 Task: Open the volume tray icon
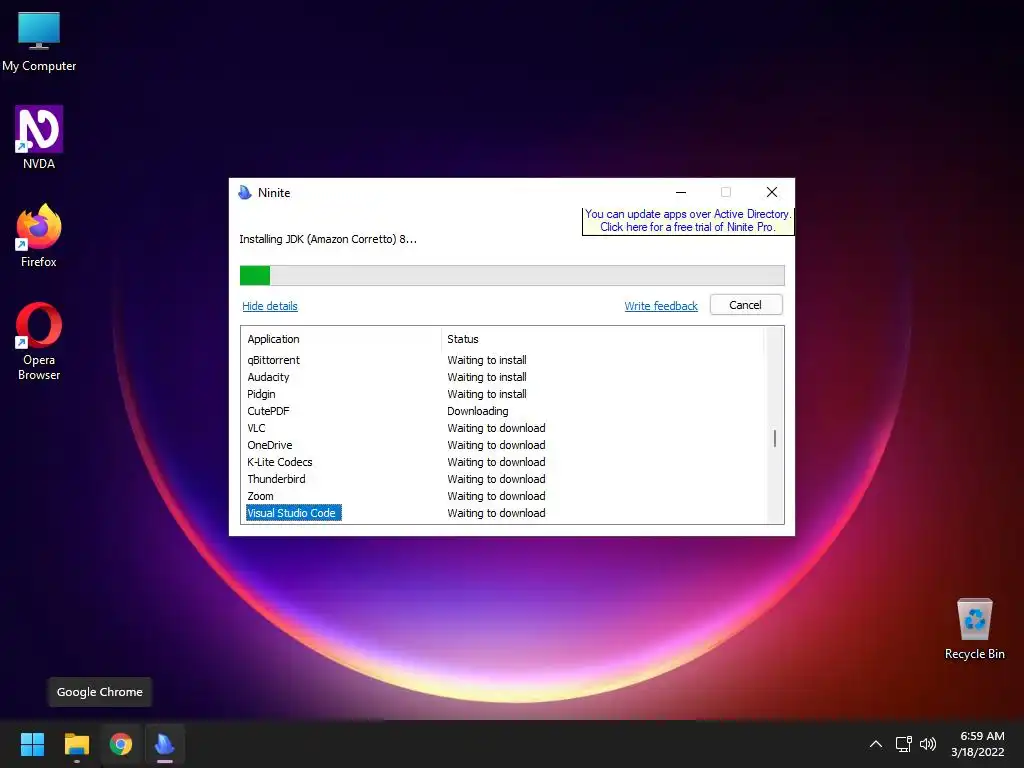(x=927, y=744)
